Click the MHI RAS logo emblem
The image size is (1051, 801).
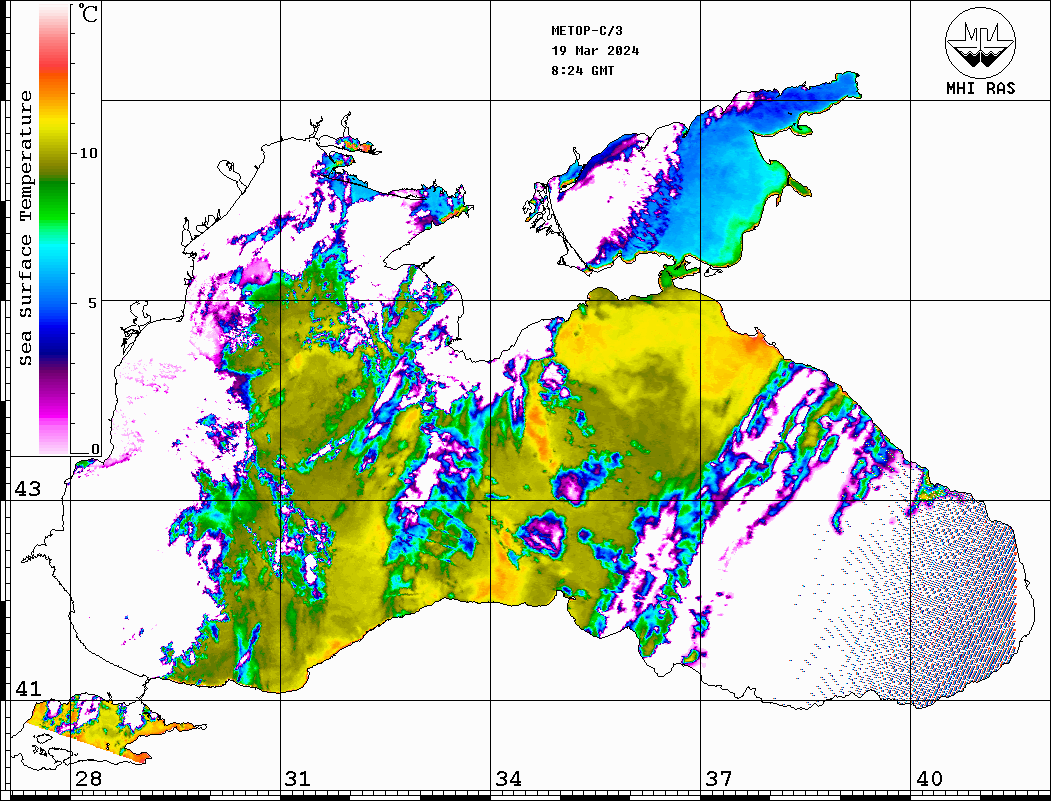(x=981, y=42)
